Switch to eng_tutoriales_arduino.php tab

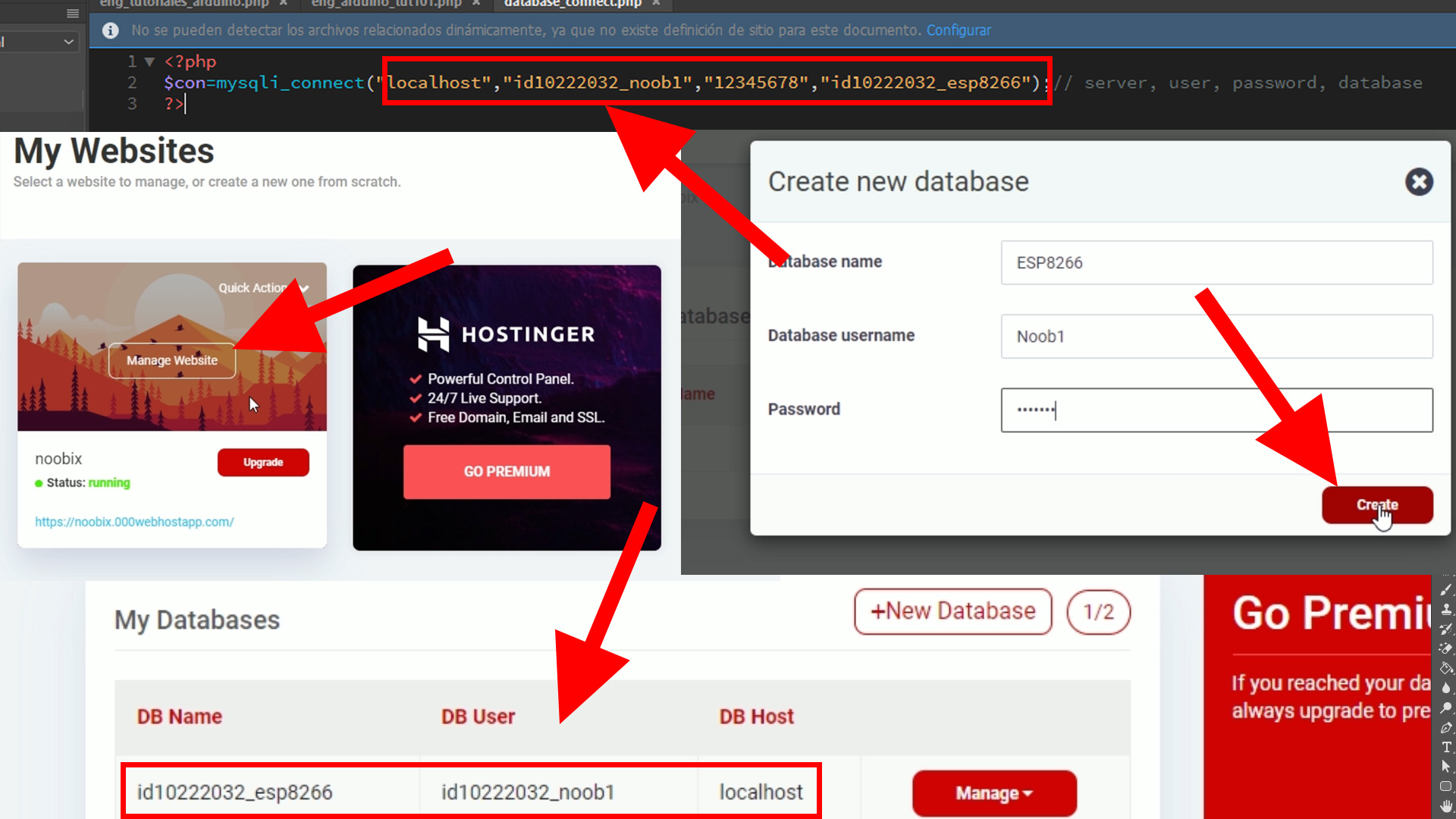(x=184, y=4)
